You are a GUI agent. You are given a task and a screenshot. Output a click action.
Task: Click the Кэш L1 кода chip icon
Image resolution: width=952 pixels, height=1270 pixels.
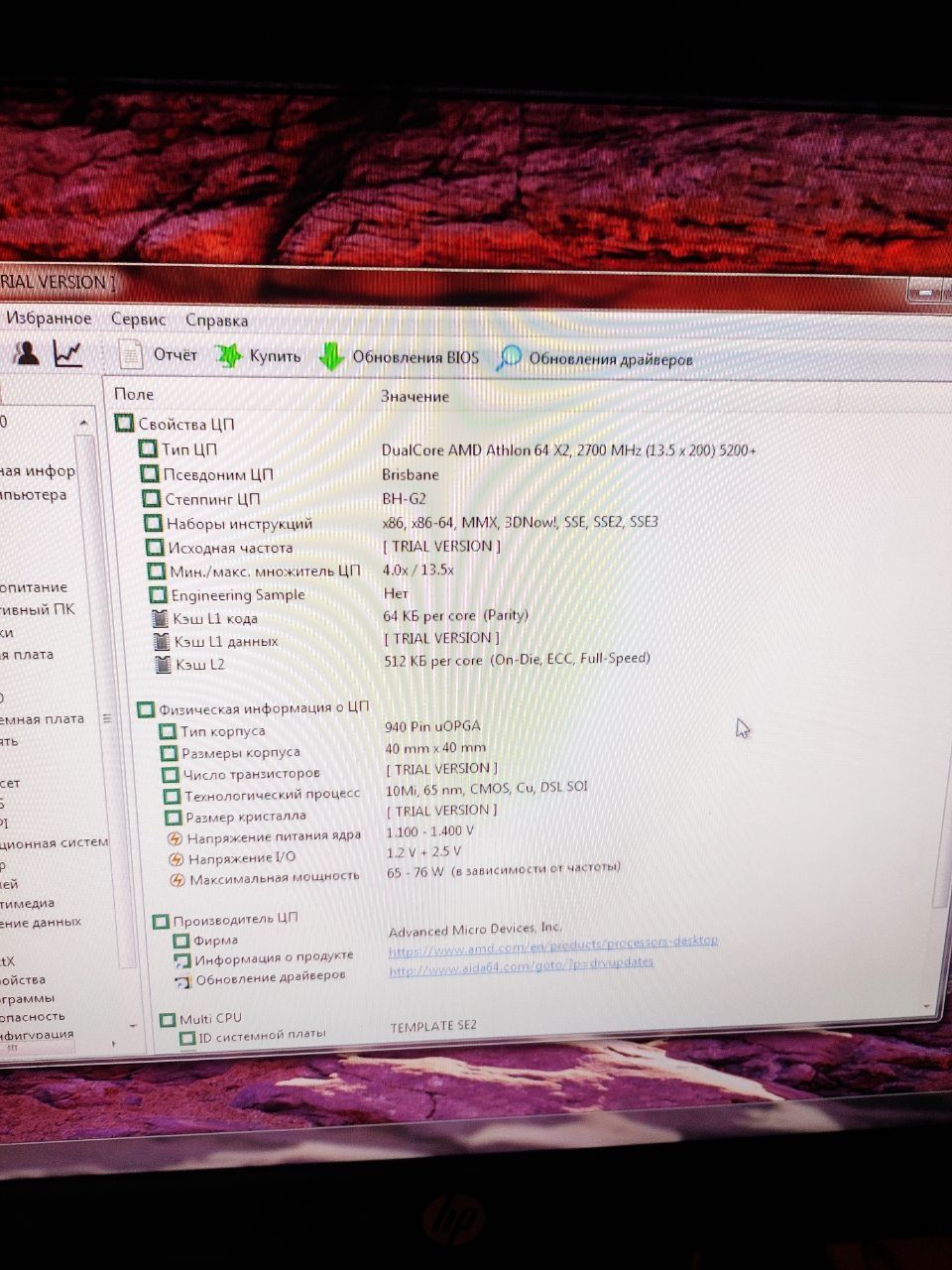point(160,618)
